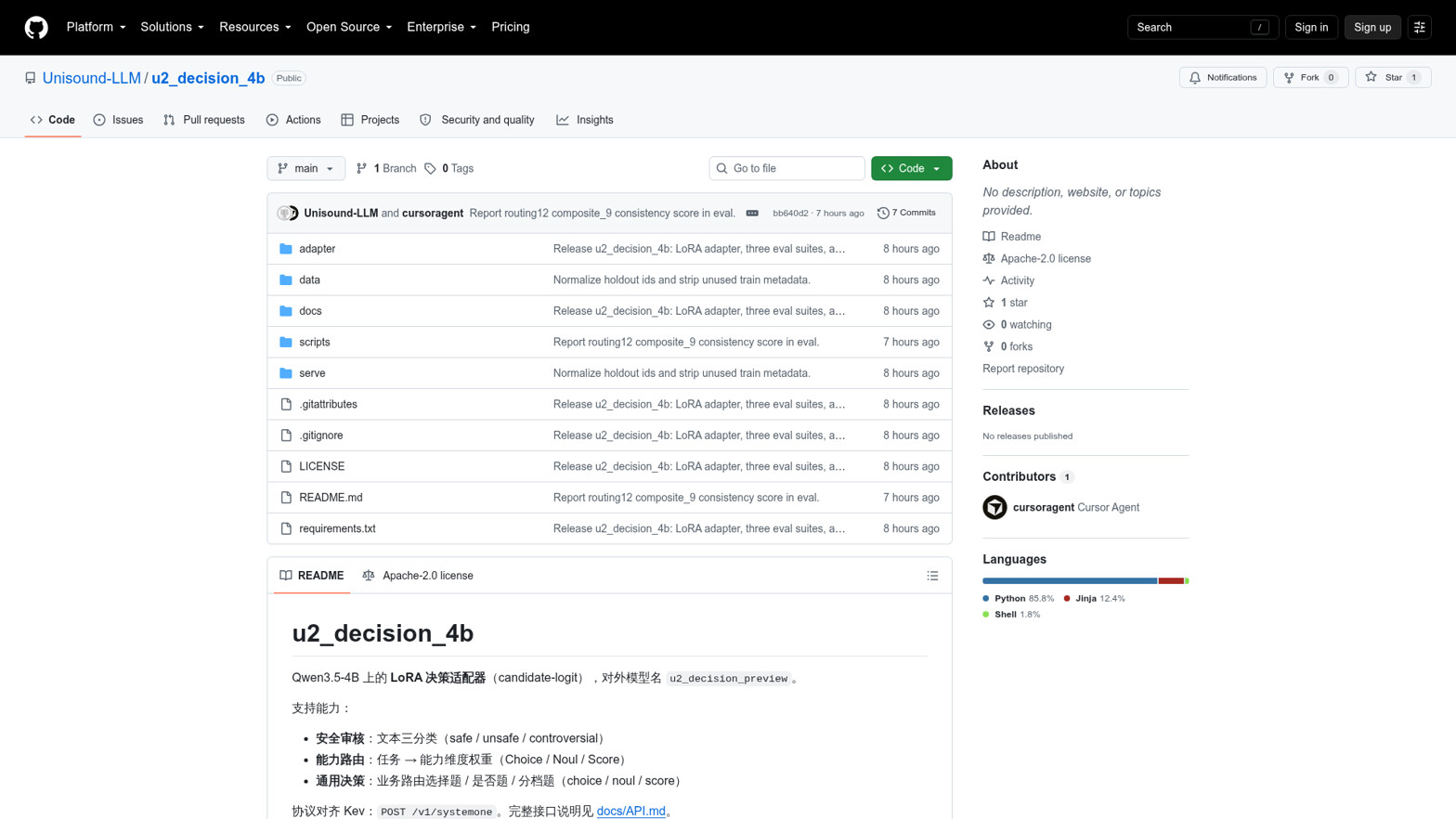Select the README tab
The image size is (1456, 819).
point(312,576)
